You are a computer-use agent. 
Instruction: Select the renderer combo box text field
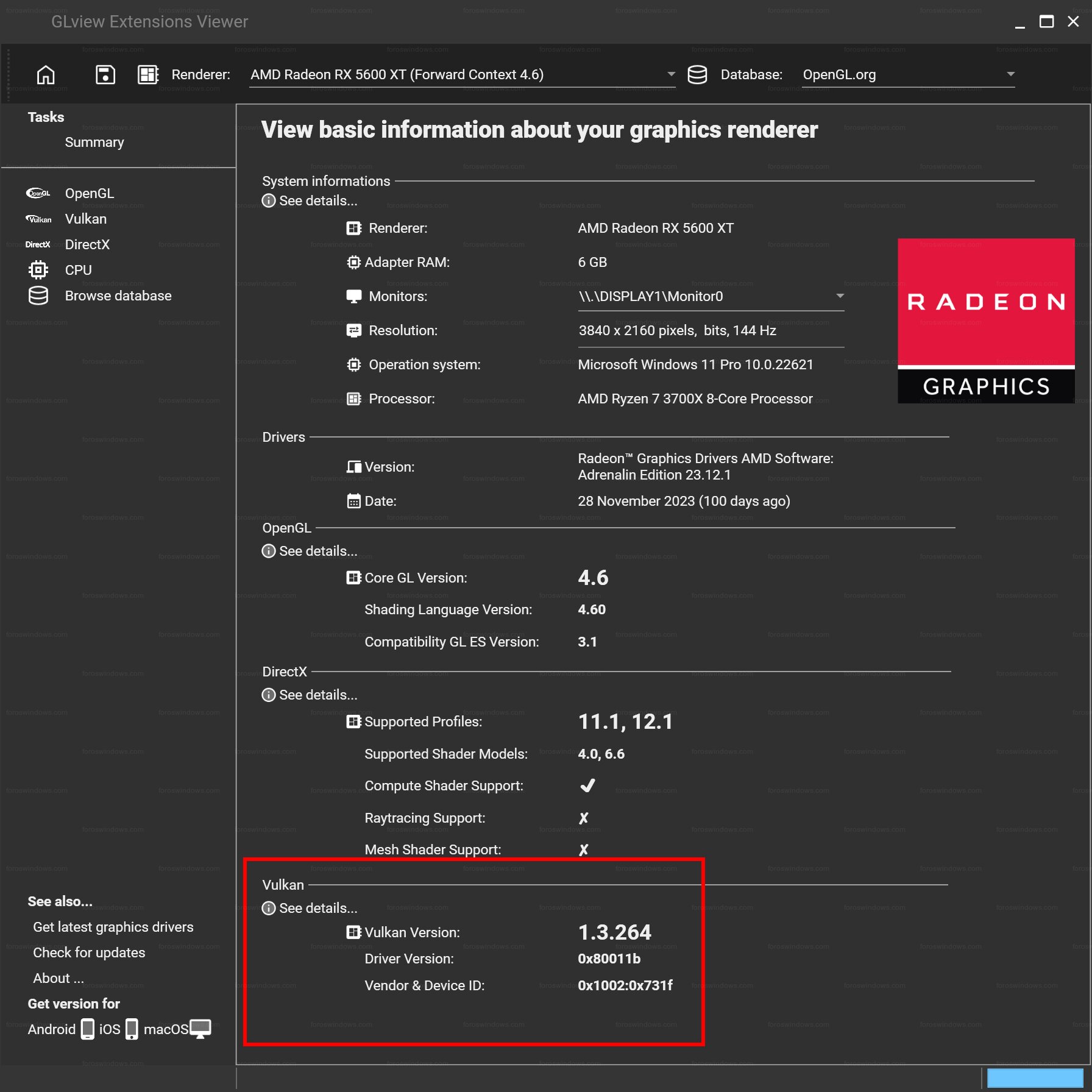click(462, 75)
